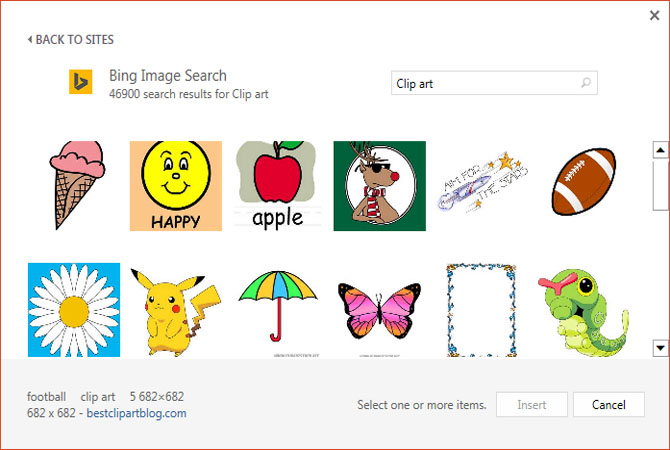Screen dimensions: 670x450
Task: Choose the red apple clip art
Action: coord(278,185)
